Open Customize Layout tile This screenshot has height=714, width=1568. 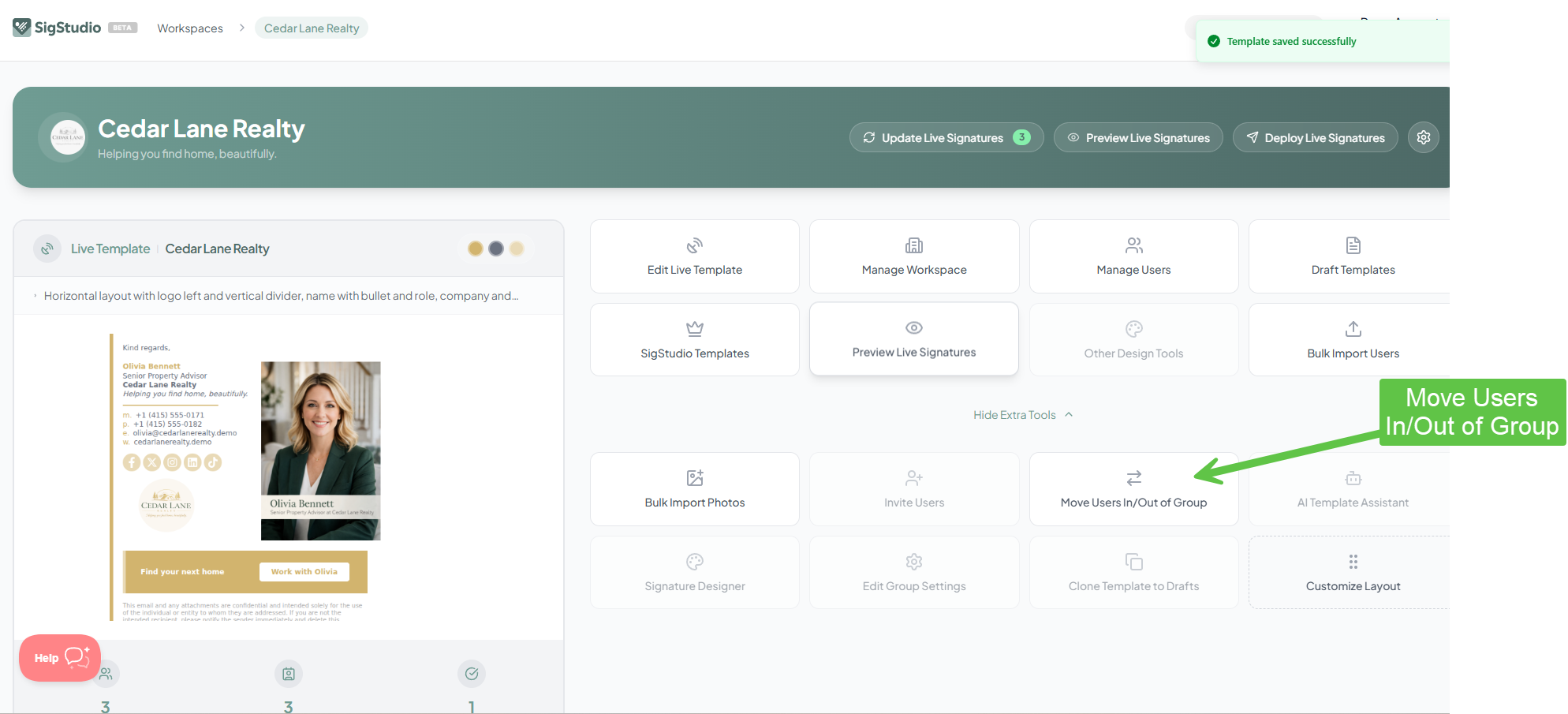(x=1350, y=573)
